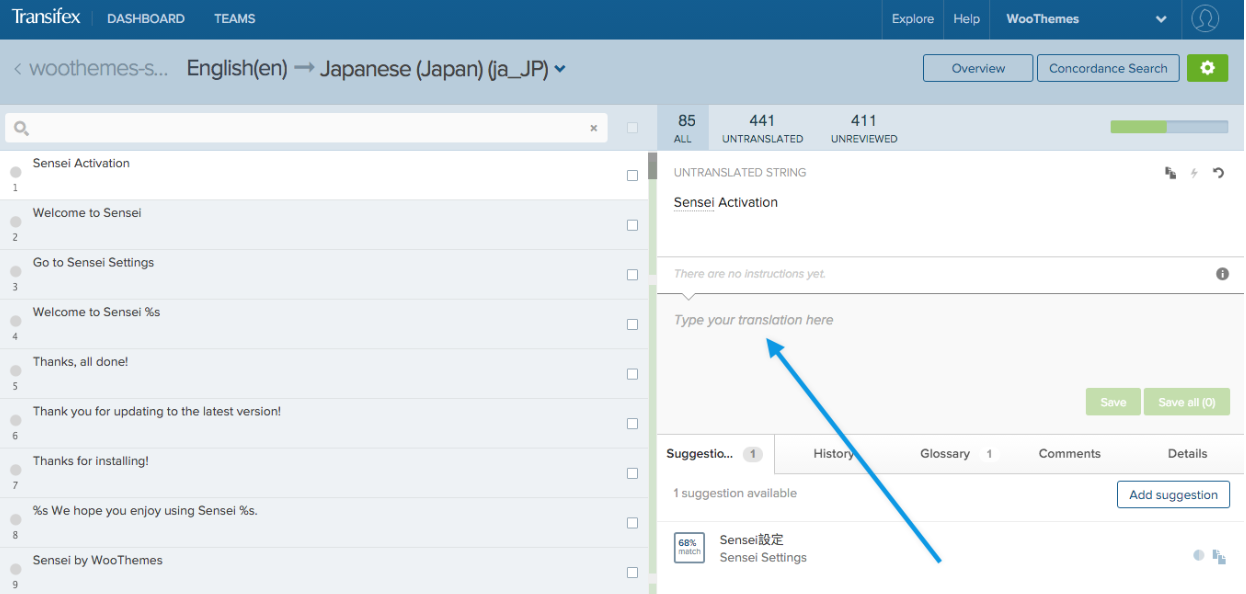Click the undo translation arrow icon
Screen dimensions: 1246x594
[1218, 173]
